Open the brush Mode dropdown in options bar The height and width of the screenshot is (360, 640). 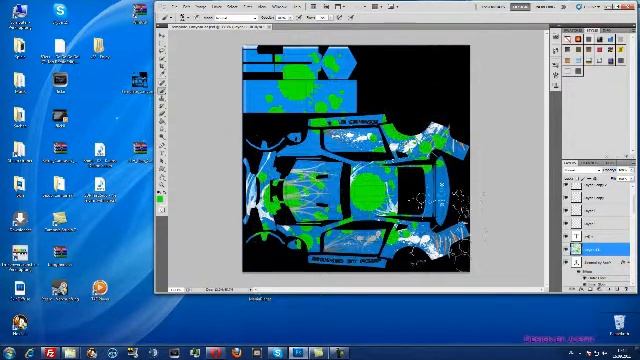pyautogui.click(x=236, y=18)
